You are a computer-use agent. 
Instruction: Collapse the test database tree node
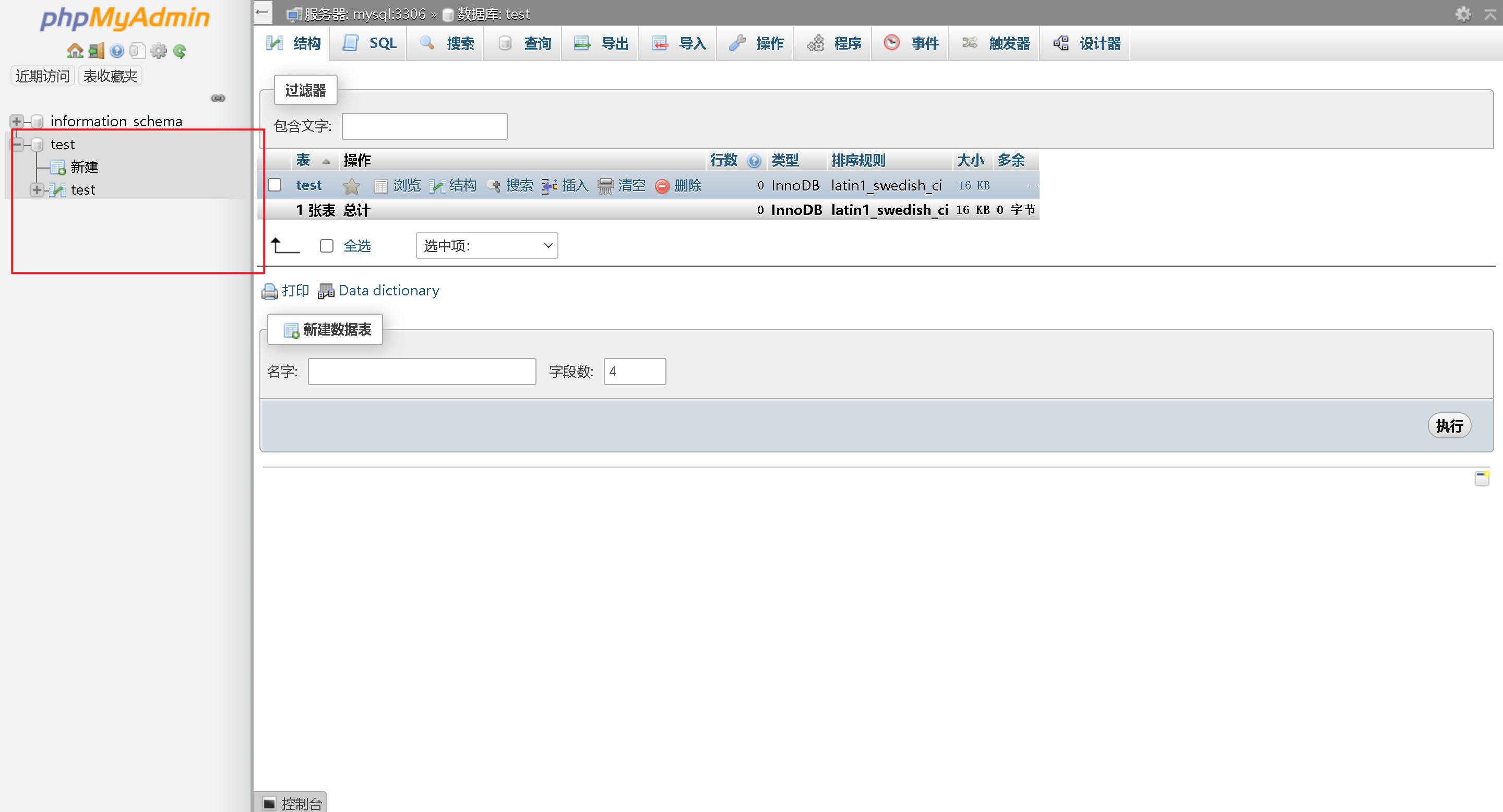point(16,144)
